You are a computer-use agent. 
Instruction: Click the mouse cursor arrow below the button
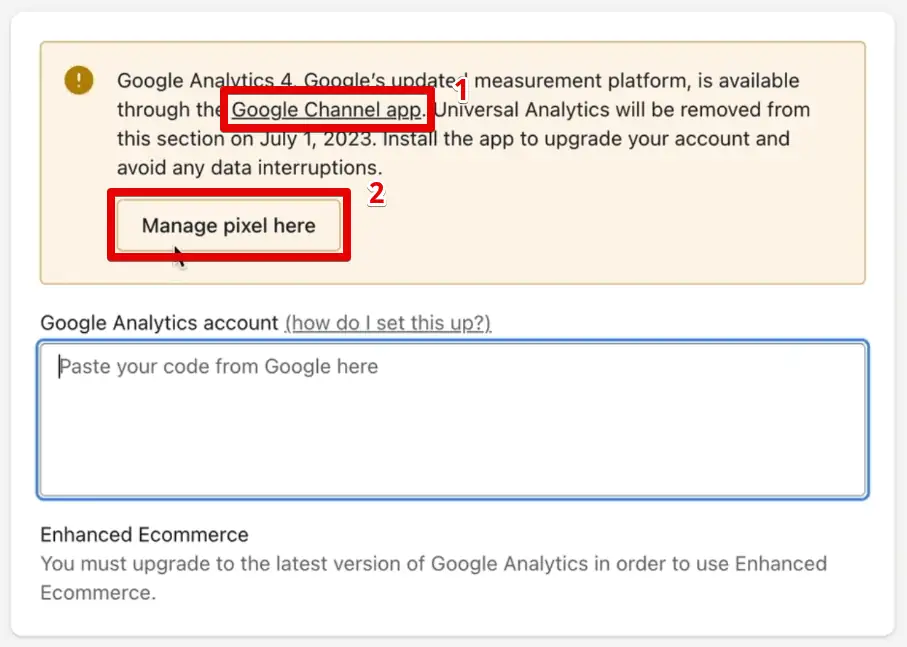pos(178,258)
